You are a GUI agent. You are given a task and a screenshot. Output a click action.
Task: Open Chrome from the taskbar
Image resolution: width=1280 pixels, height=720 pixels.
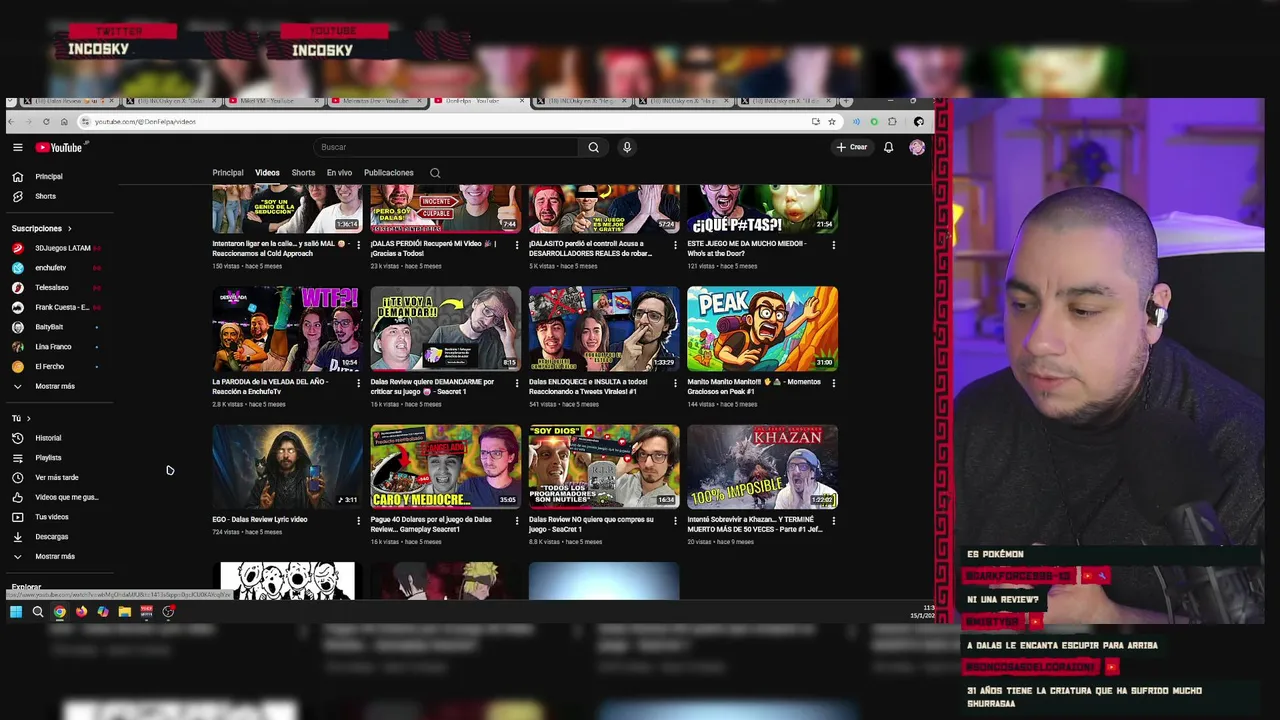[x=60, y=612]
